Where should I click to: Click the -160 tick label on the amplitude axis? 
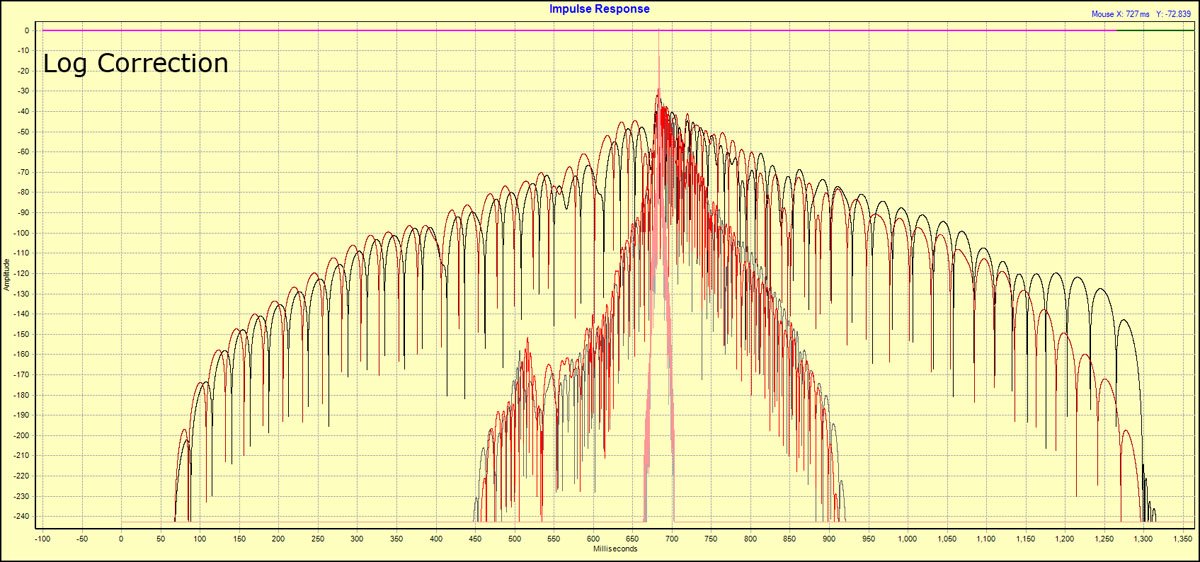coord(20,355)
